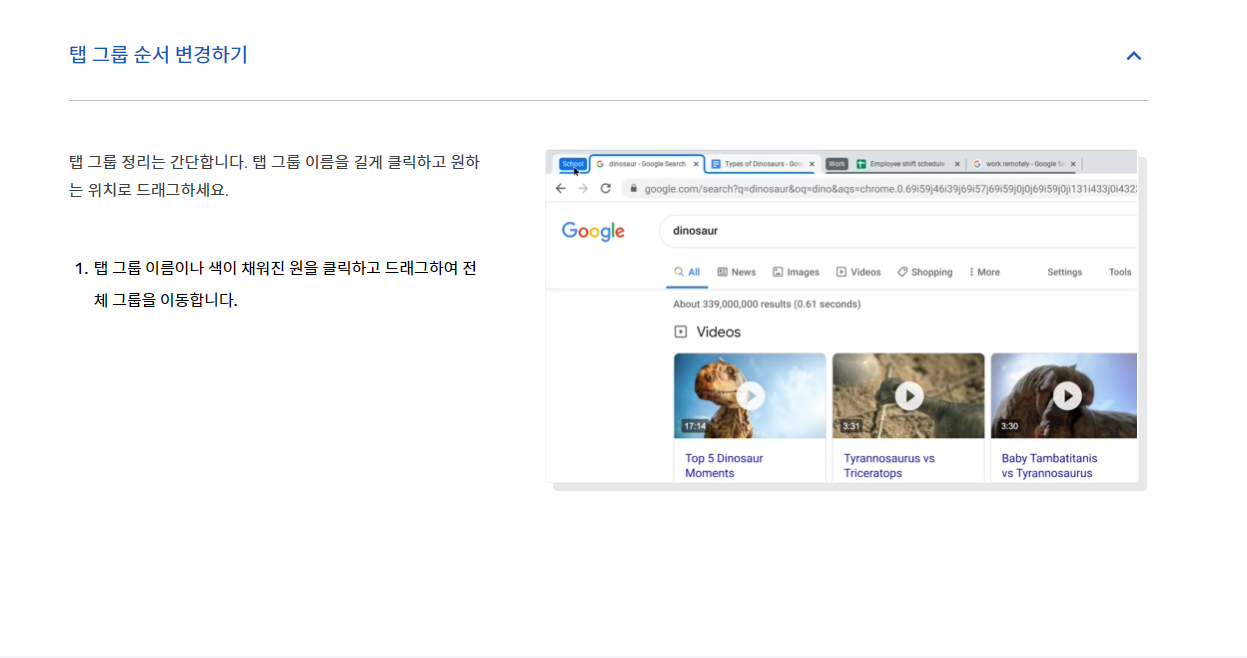
Task: Click the gray Work tab group label
Action: tap(837, 164)
